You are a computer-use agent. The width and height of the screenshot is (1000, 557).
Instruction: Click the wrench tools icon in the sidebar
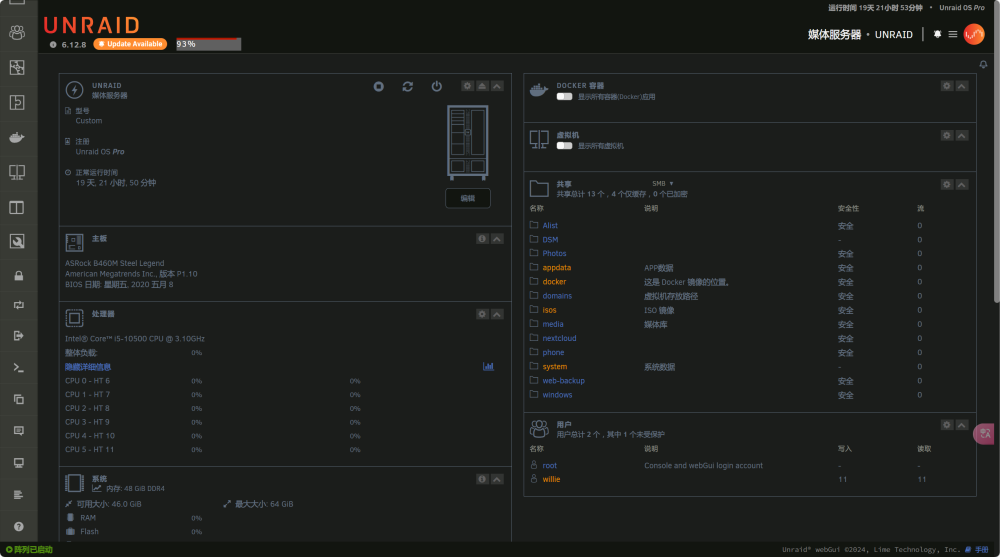pos(17,241)
